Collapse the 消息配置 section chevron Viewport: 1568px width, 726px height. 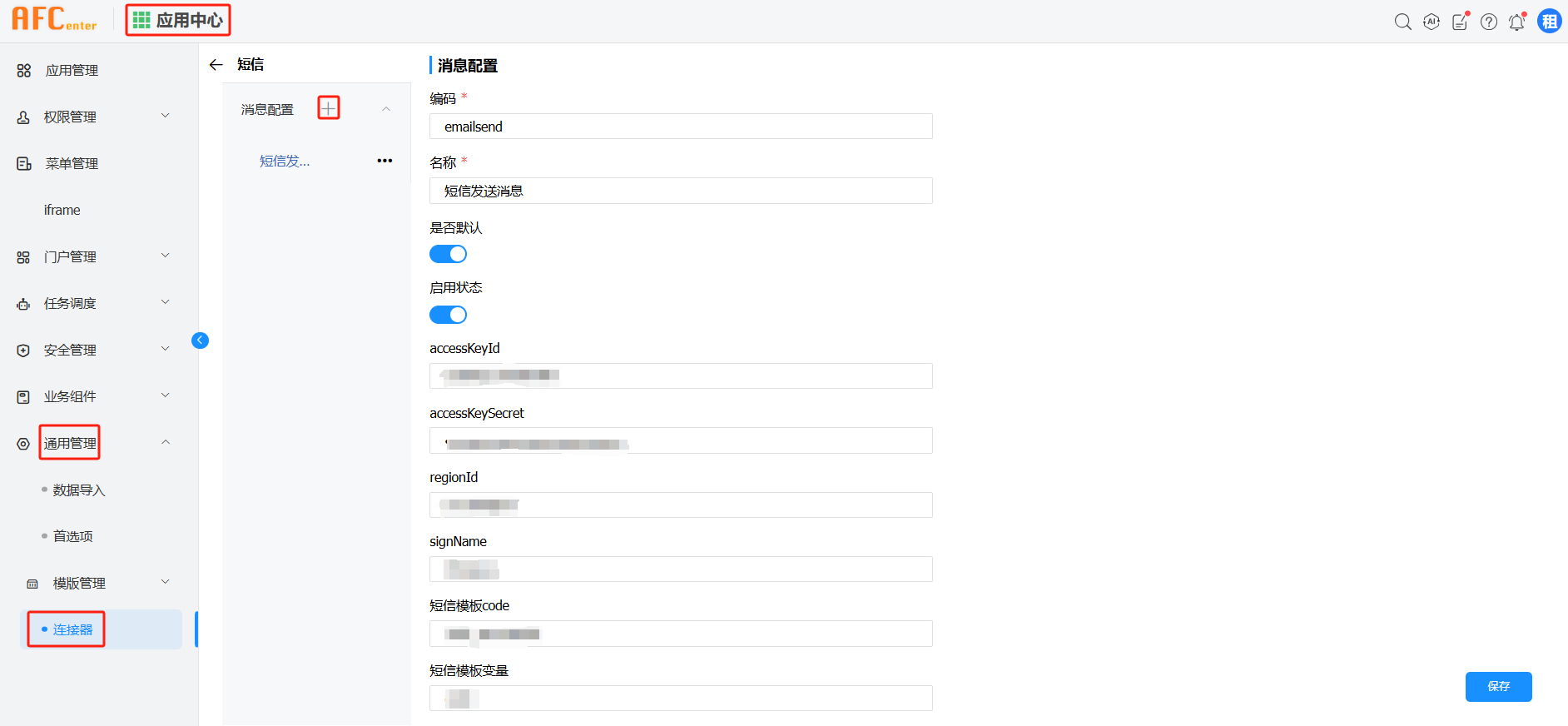386,109
